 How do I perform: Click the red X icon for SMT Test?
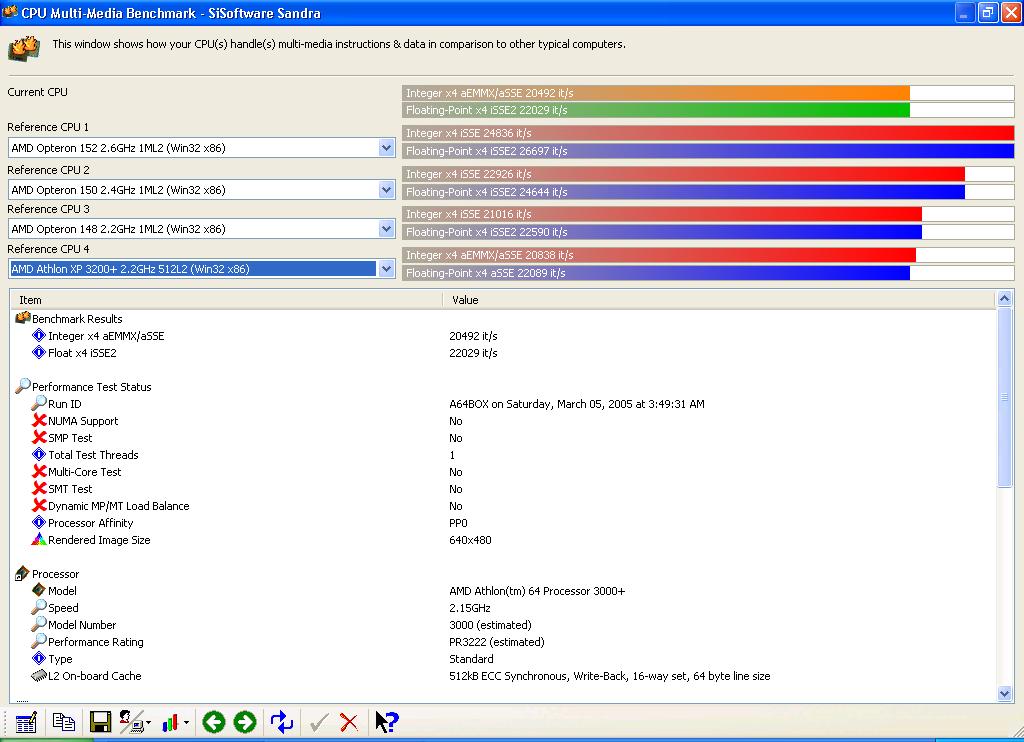(x=39, y=489)
